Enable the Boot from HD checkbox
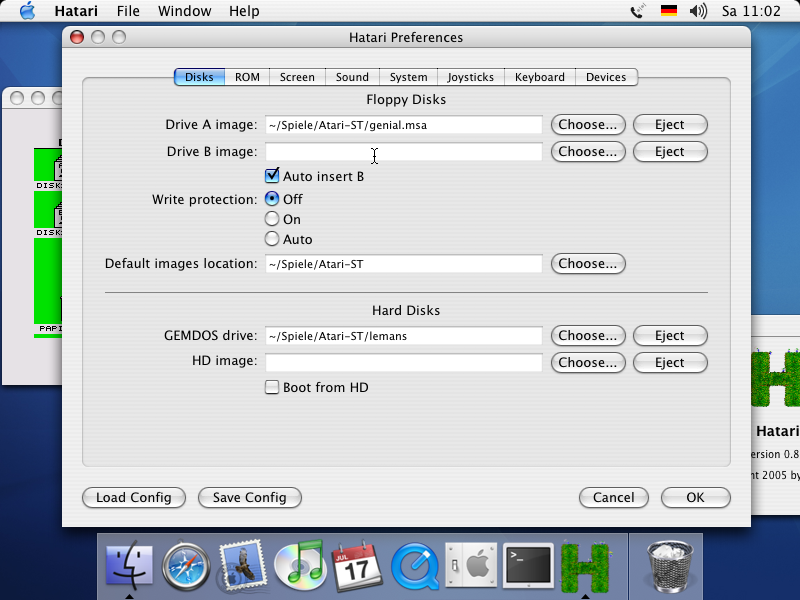The width and height of the screenshot is (800, 600). tap(271, 388)
